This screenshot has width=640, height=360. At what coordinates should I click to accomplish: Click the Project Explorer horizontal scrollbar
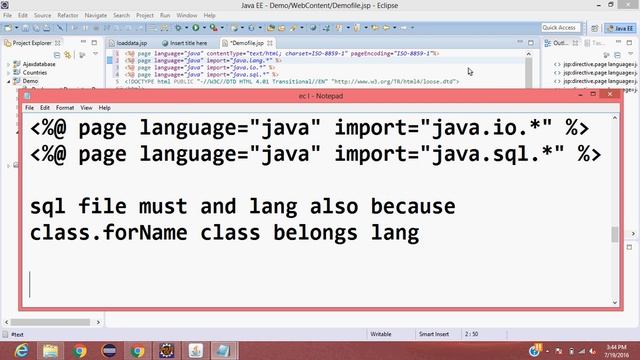[50, 322]
